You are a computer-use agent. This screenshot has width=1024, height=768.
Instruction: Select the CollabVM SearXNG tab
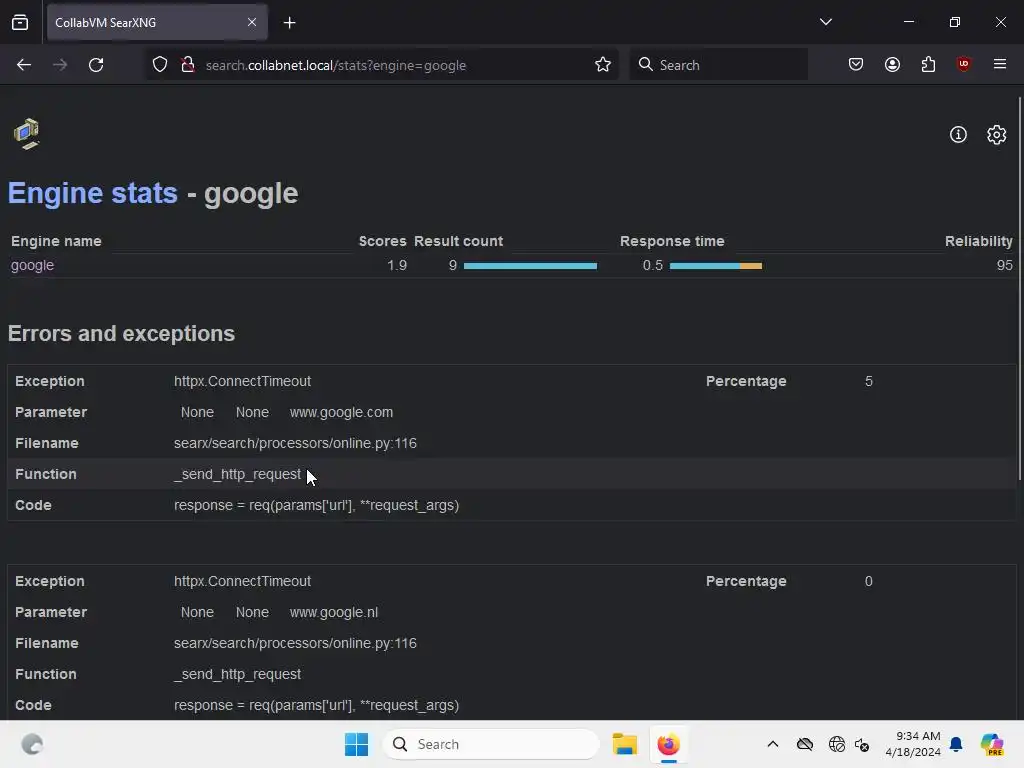click(157, 22)
